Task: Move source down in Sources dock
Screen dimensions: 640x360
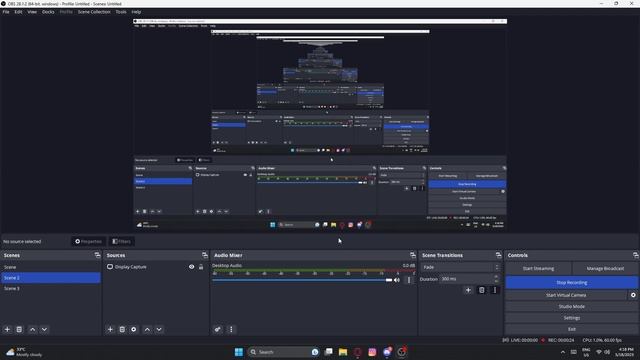Action: (x=159, y=329)
